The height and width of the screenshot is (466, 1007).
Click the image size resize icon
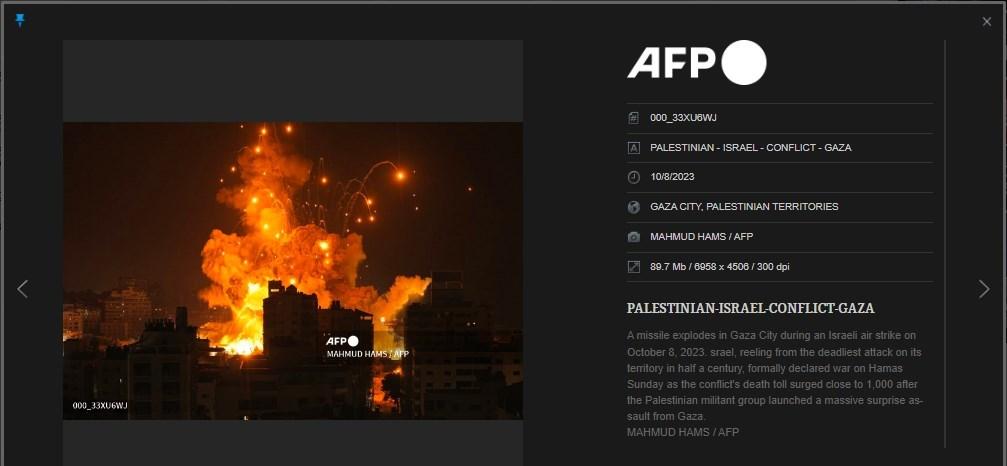(634, 266)
